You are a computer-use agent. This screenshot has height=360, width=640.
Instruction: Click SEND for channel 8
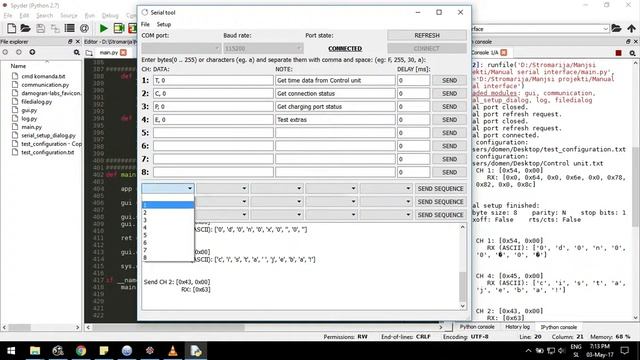(449, 172)
